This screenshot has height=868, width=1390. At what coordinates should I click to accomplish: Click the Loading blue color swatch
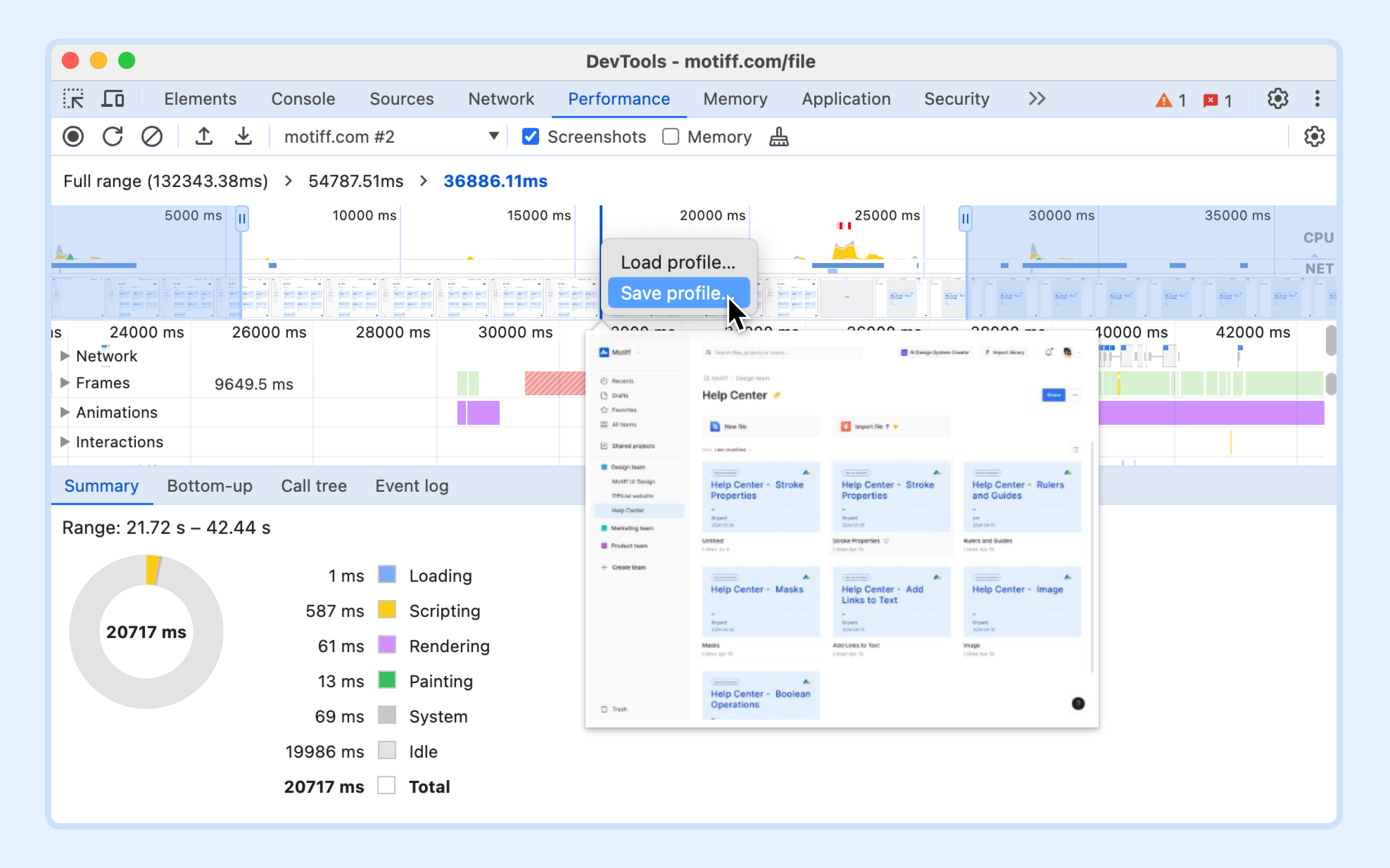[x=387, y=575]
